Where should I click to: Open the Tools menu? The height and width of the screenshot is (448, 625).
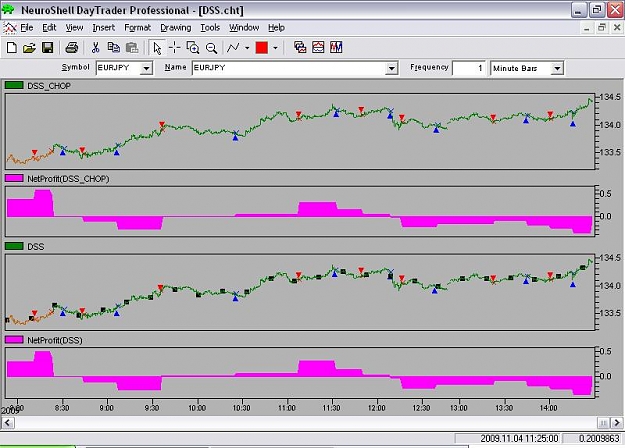210,28
